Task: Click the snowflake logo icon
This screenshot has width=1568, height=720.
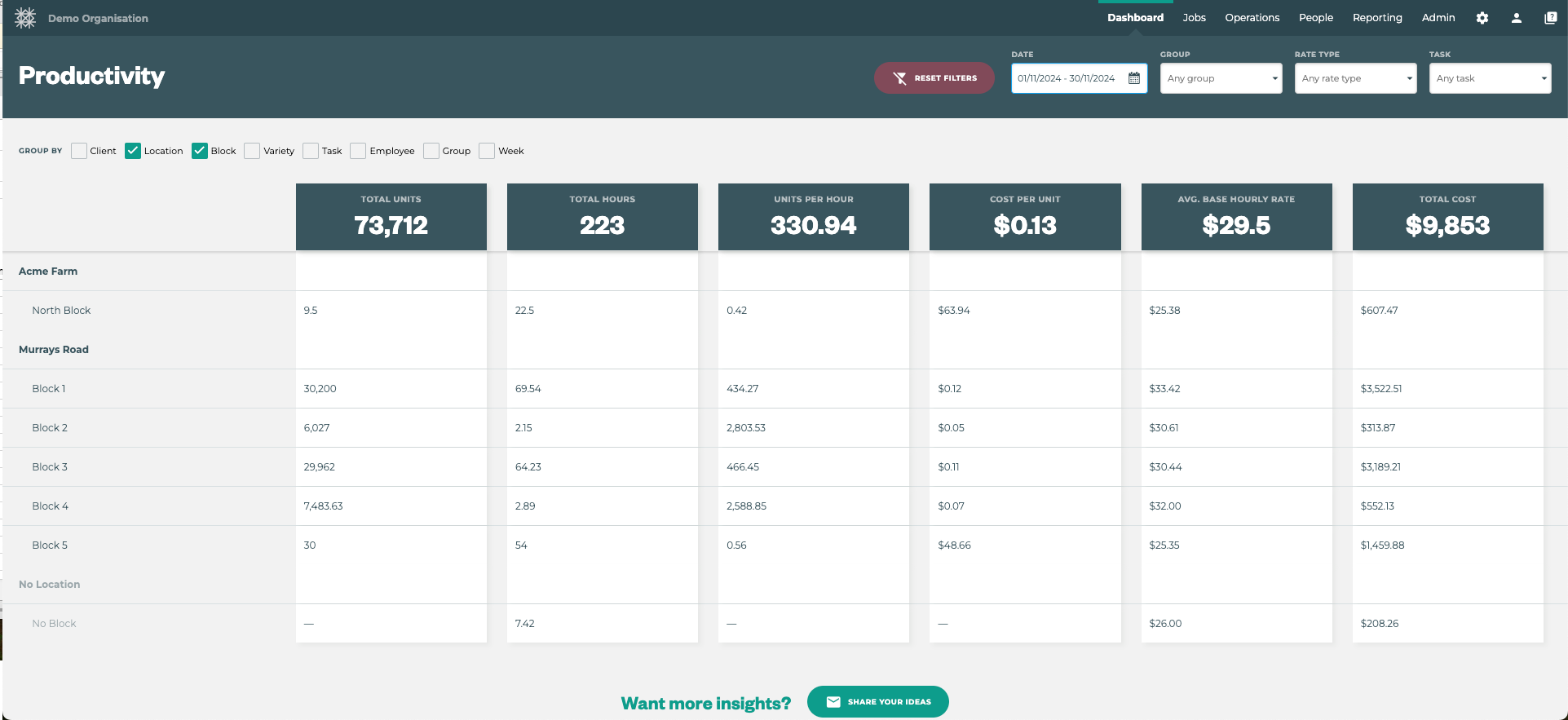Action: coord(25,18)
